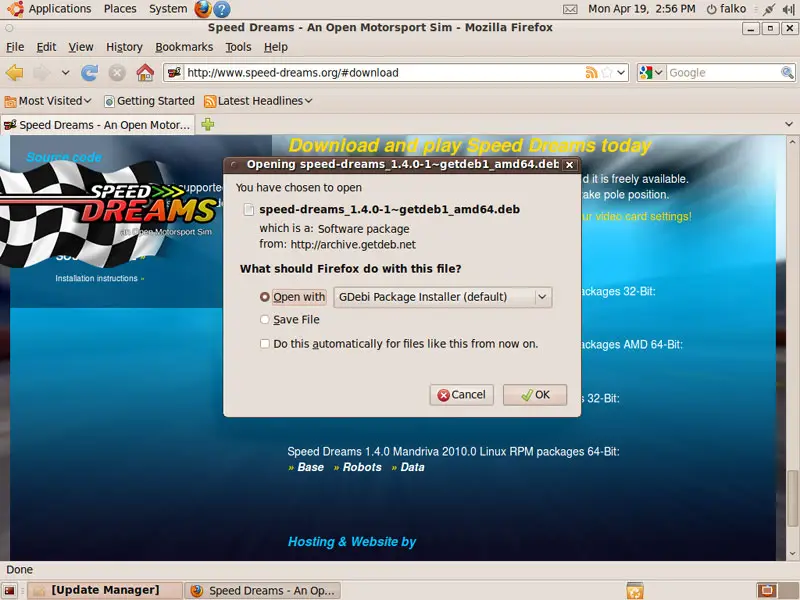Screen dimensions: 800x600
Task: Open the Edit menu
Action: point(46,47)
